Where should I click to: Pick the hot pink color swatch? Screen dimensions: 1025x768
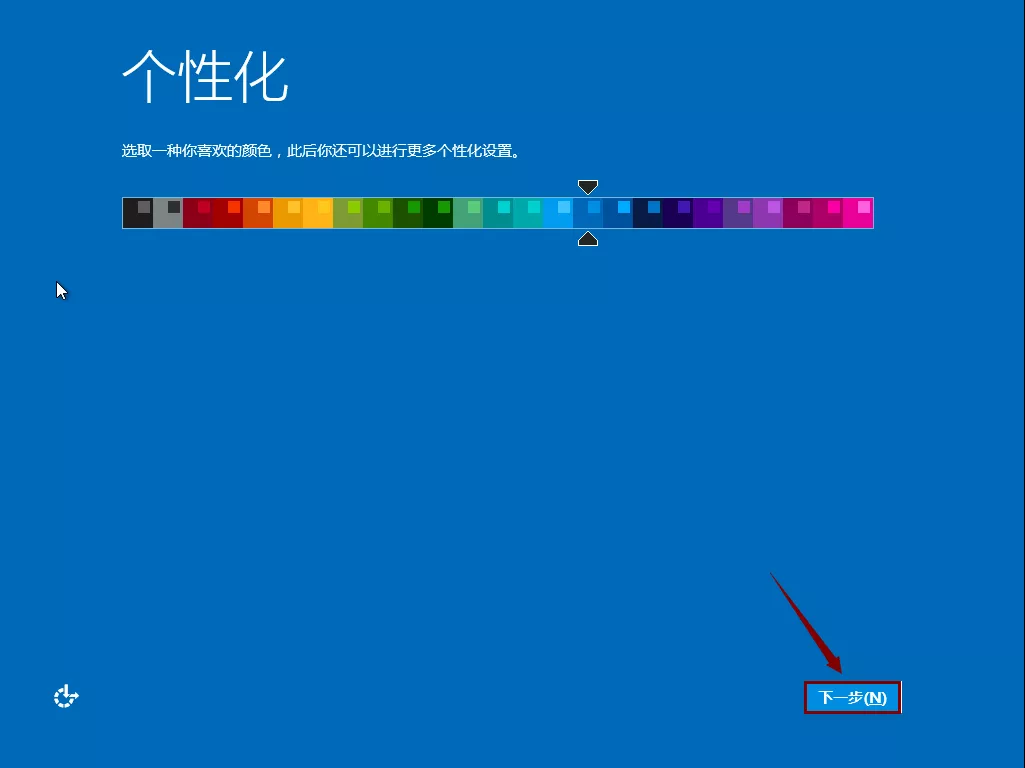pos(858,213)
